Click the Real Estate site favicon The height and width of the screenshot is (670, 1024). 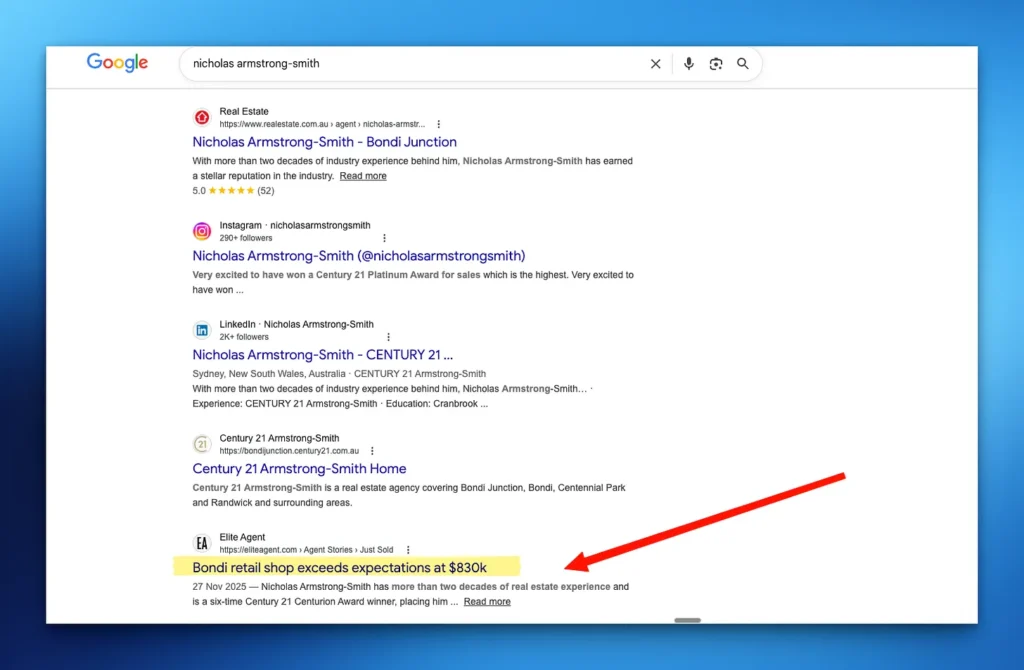click(x=202, y=117)
